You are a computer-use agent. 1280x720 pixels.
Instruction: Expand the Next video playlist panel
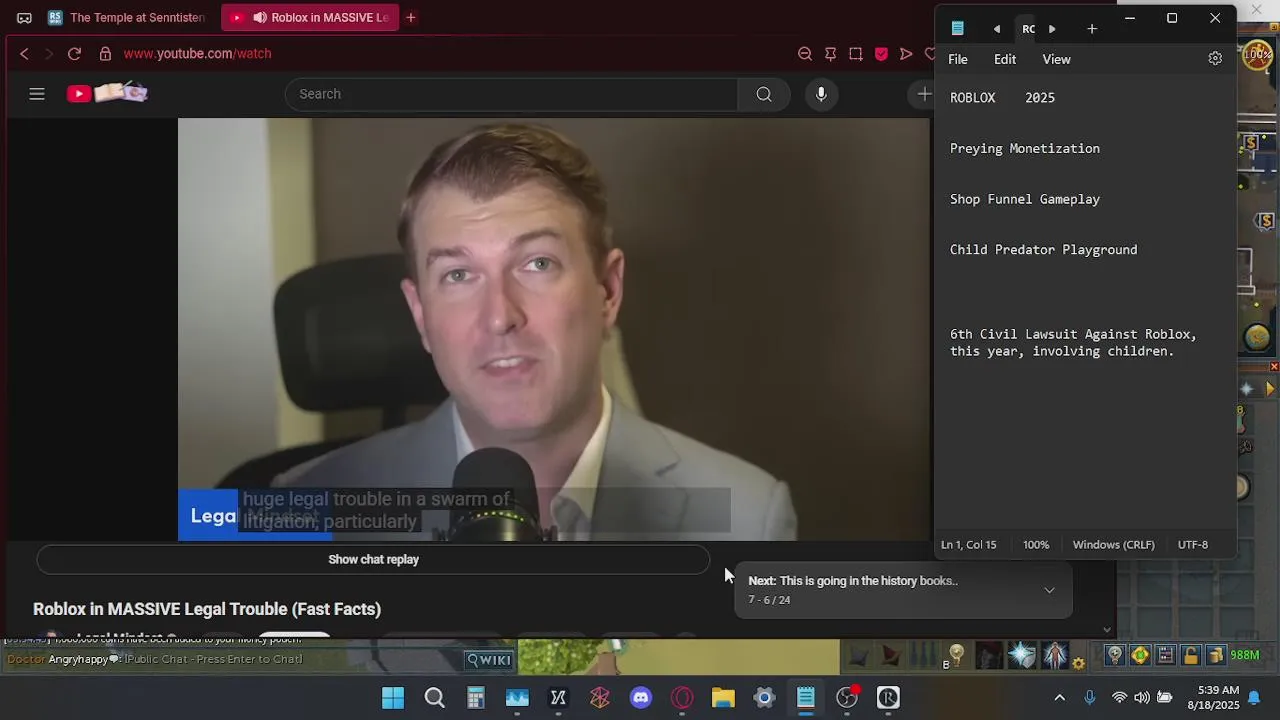pos(1049,590)
